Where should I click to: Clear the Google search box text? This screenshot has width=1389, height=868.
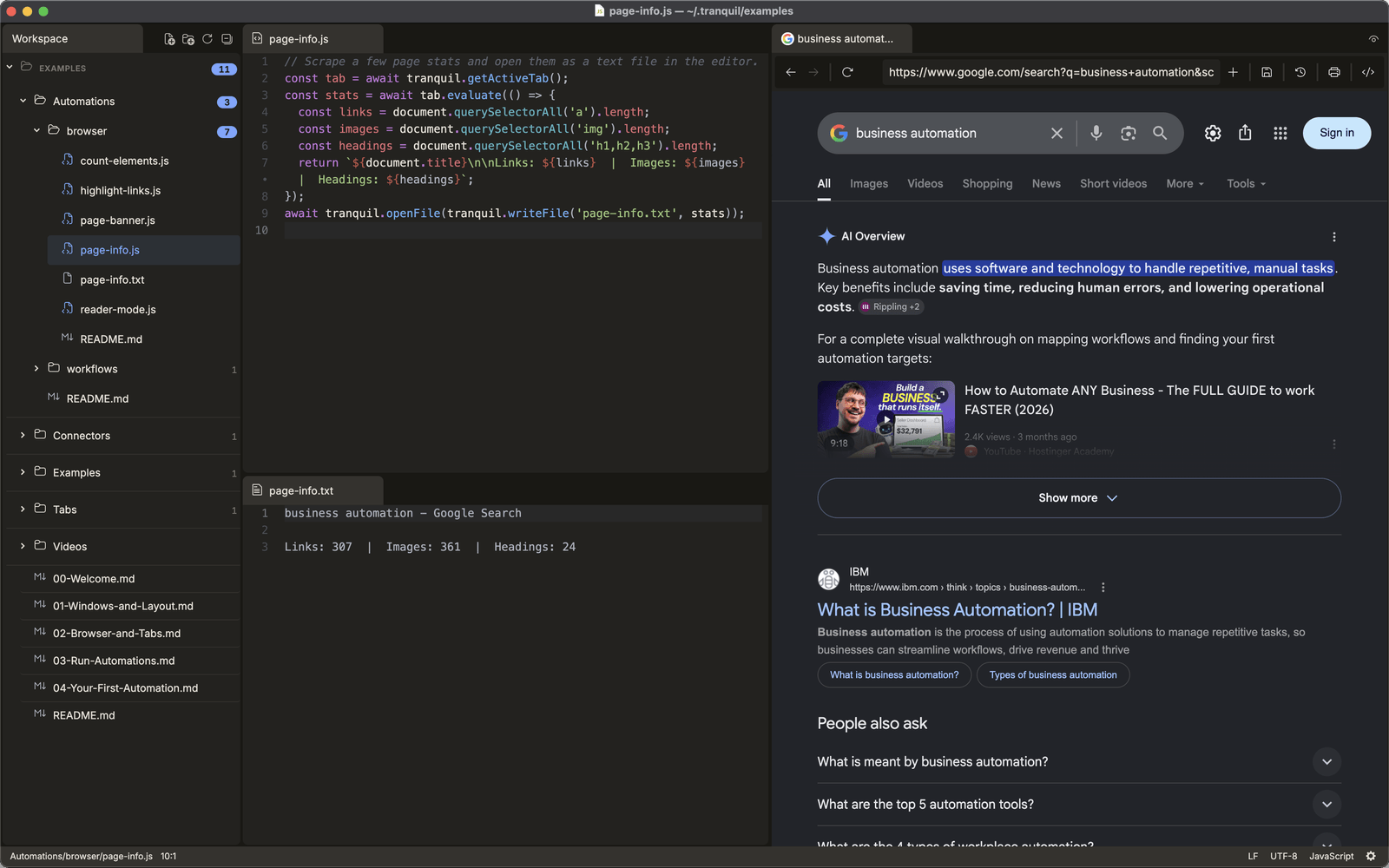1057,134
